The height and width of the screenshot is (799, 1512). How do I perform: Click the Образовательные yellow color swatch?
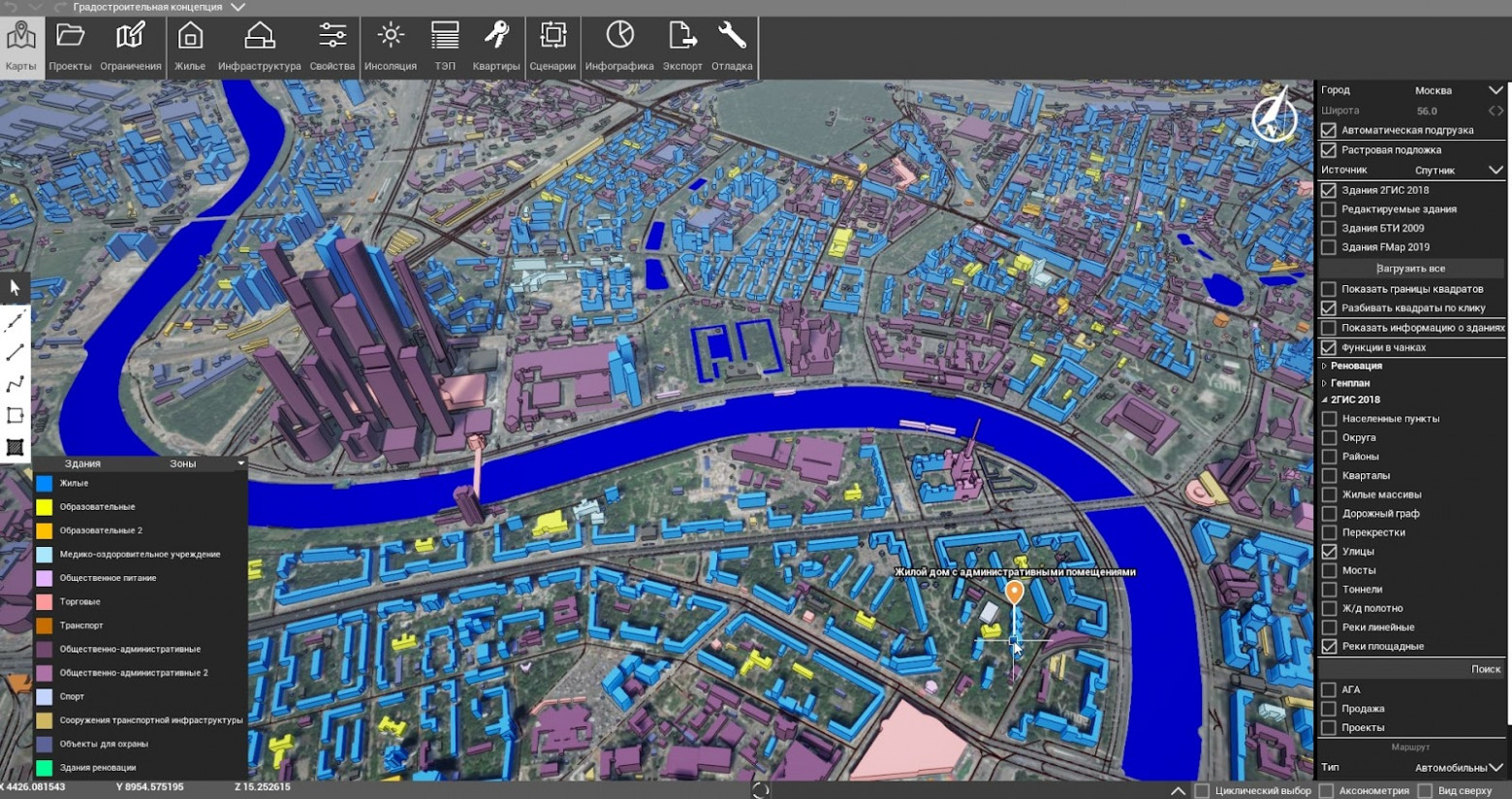(44, 507)
